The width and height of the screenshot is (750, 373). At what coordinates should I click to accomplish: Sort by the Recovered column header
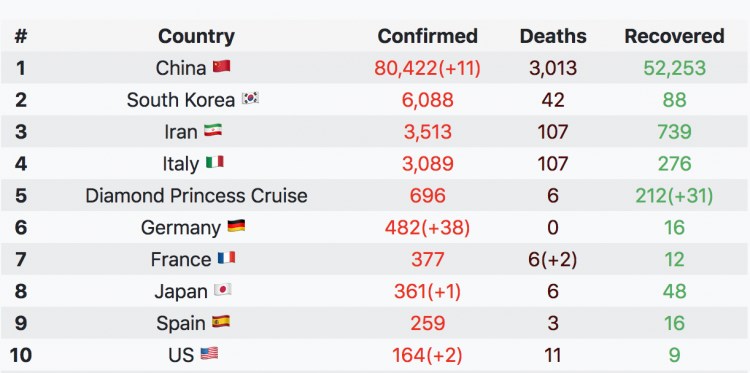click(674, 36)
